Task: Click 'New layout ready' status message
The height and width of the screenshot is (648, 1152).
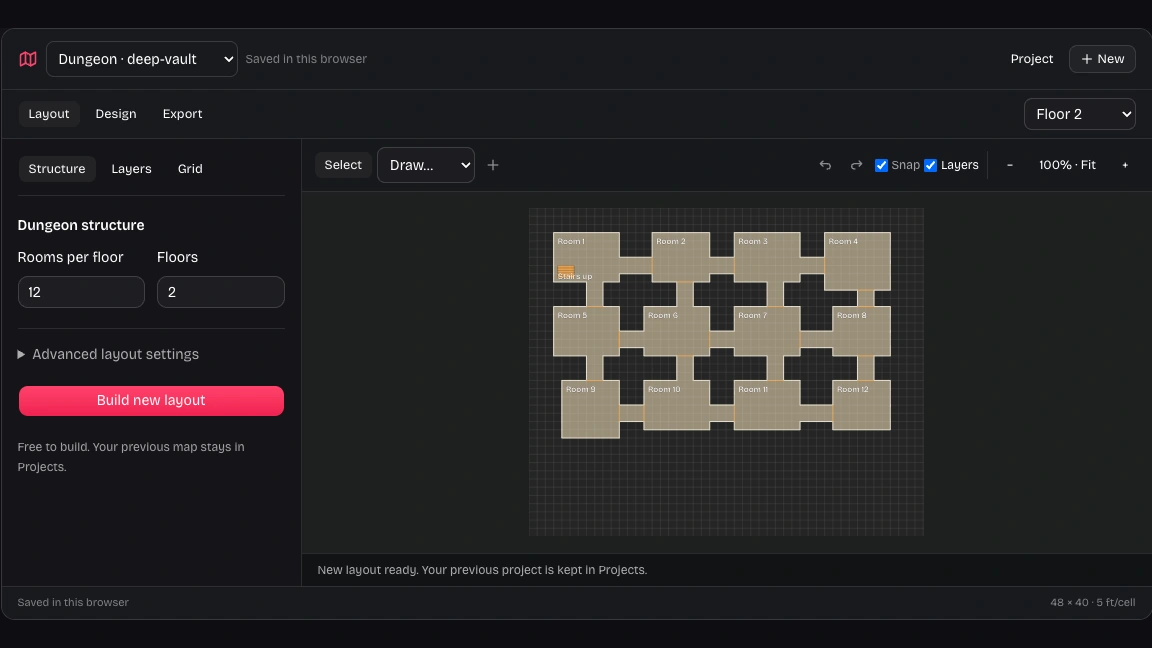Action: [482, 570]
